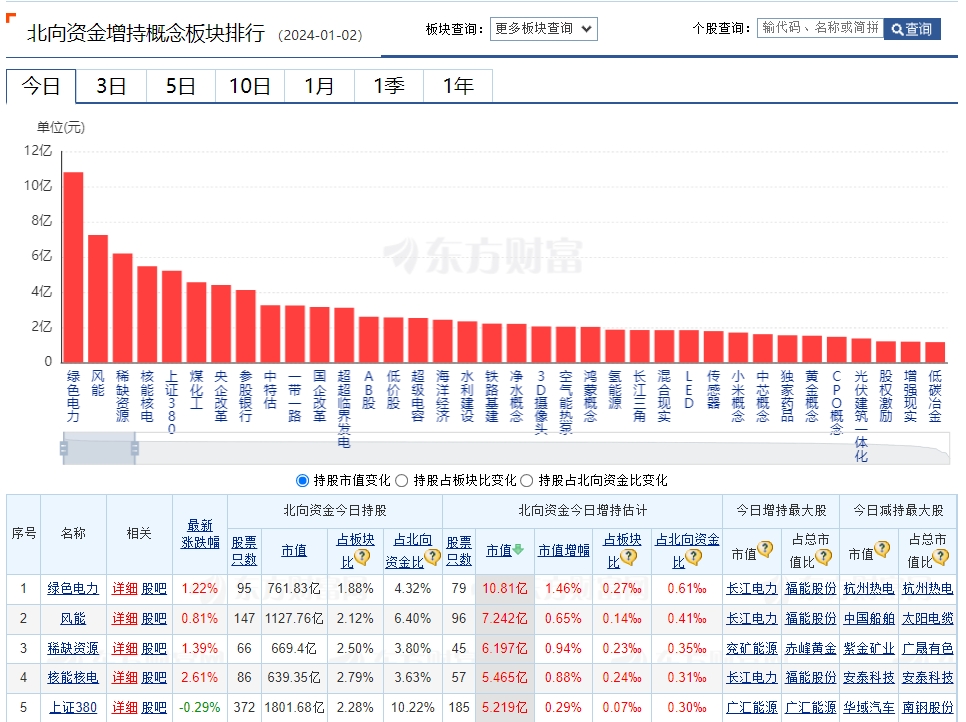
Task: Switch to the 1季 tab
Action: pos(388,86)
